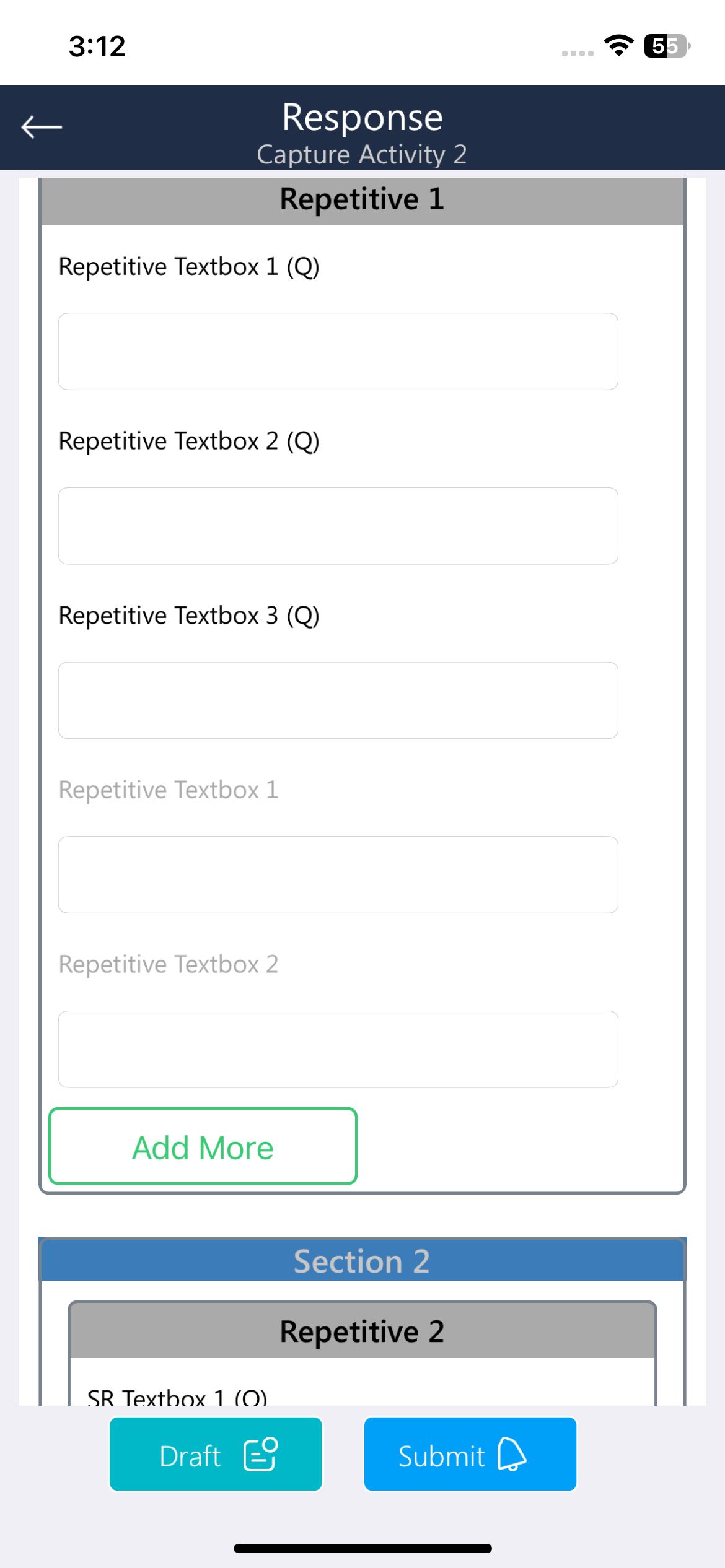Click the note icon on the Draft button
This screenshot has width=725, height=1568.
pyautogui.click(x=260, y=1454)
